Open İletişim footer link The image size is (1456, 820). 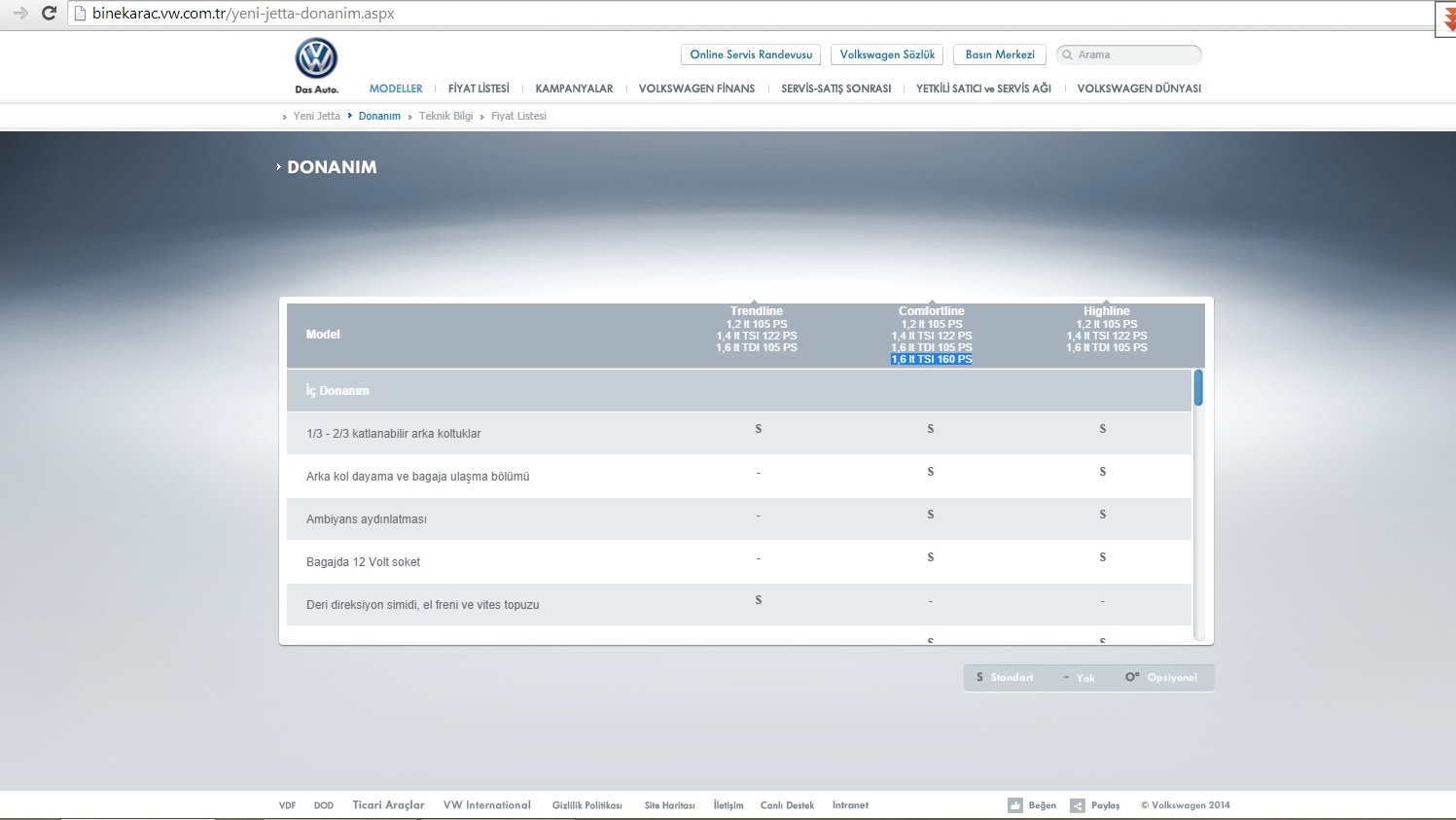pos(728,805)
